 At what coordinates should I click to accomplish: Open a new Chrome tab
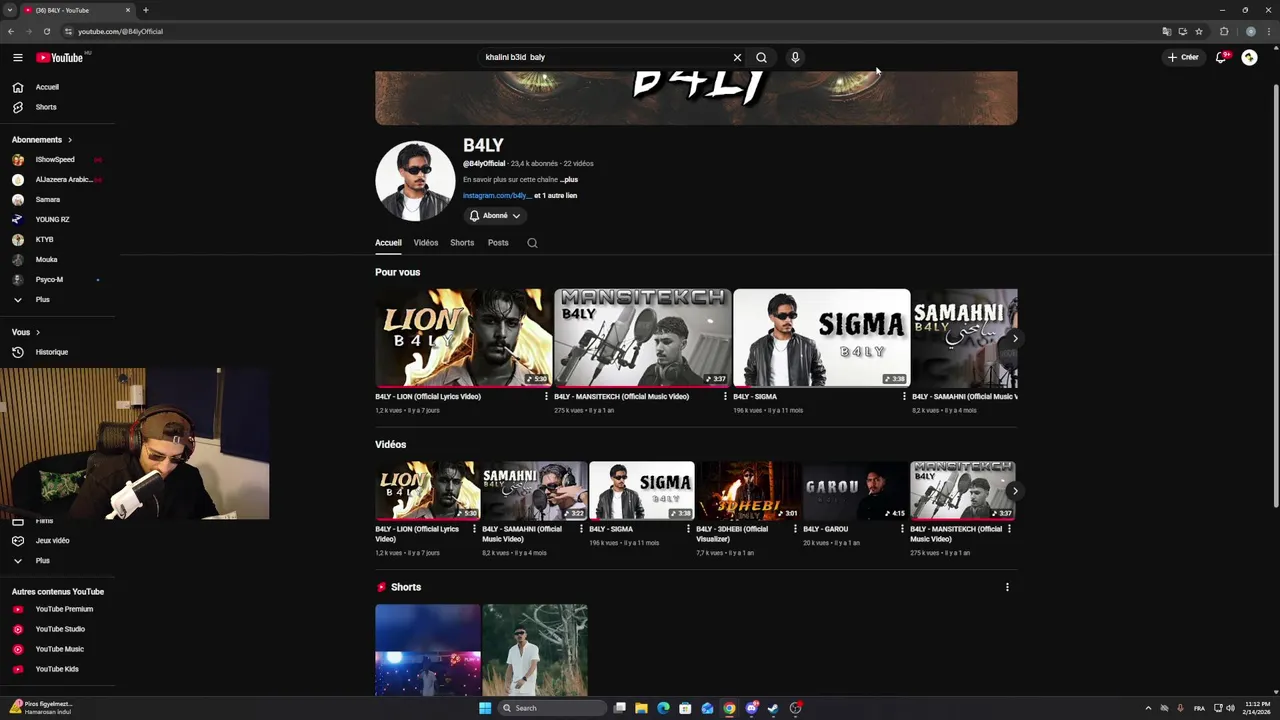[145, 10]
